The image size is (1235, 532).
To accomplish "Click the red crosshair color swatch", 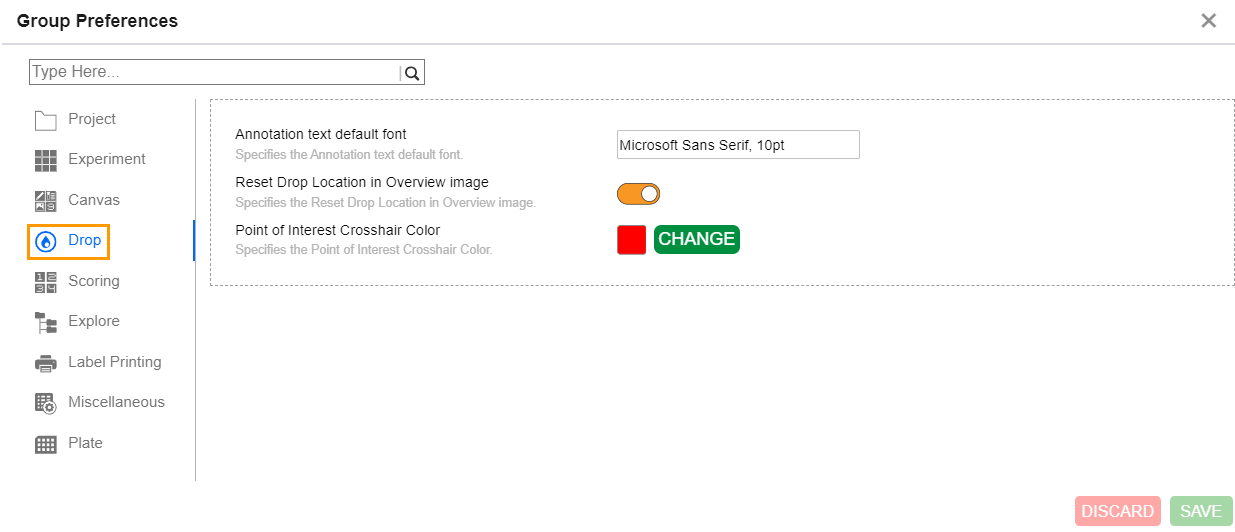I will pos(631,240).
